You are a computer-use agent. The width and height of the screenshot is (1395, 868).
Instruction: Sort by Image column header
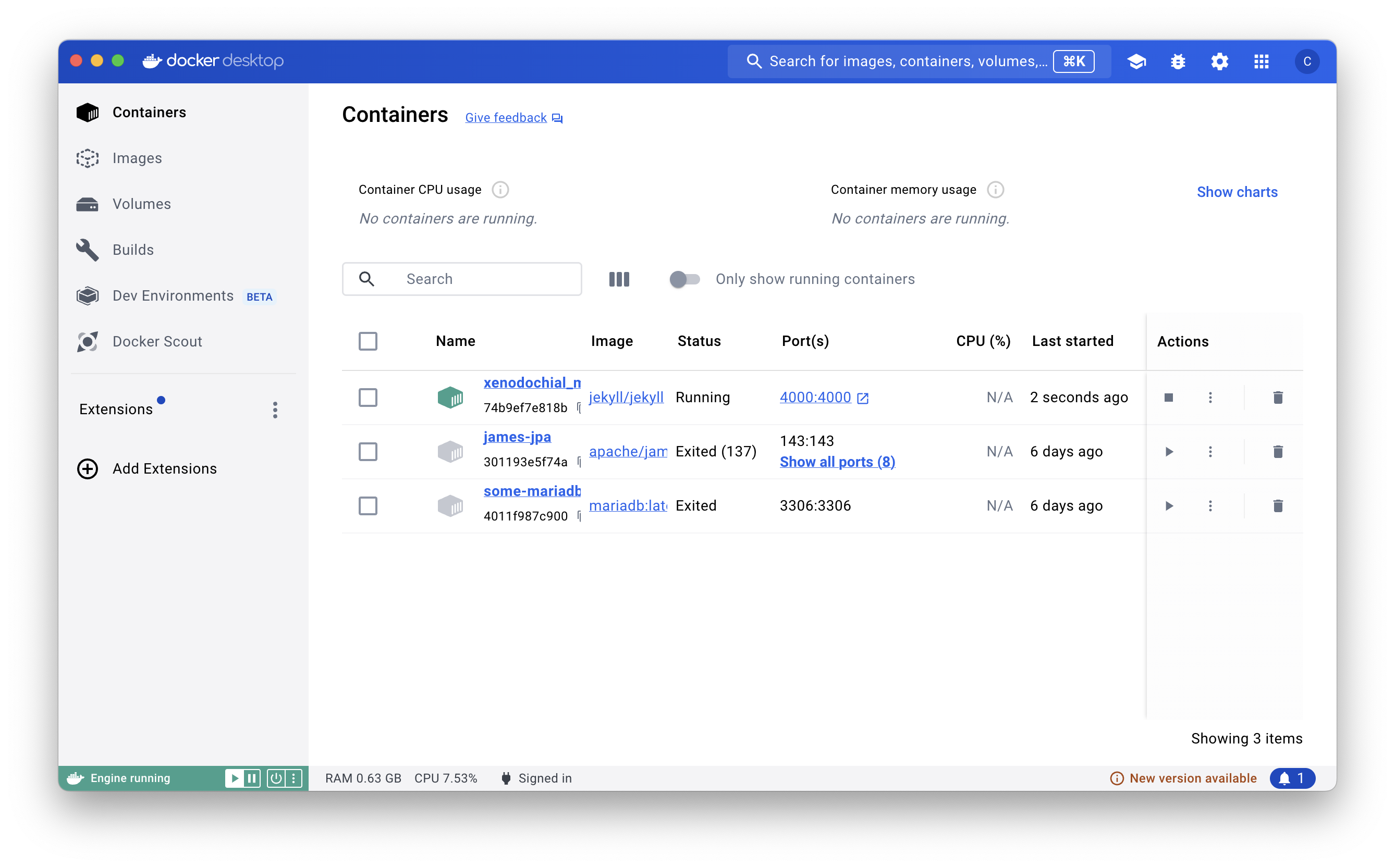[611, 341]
